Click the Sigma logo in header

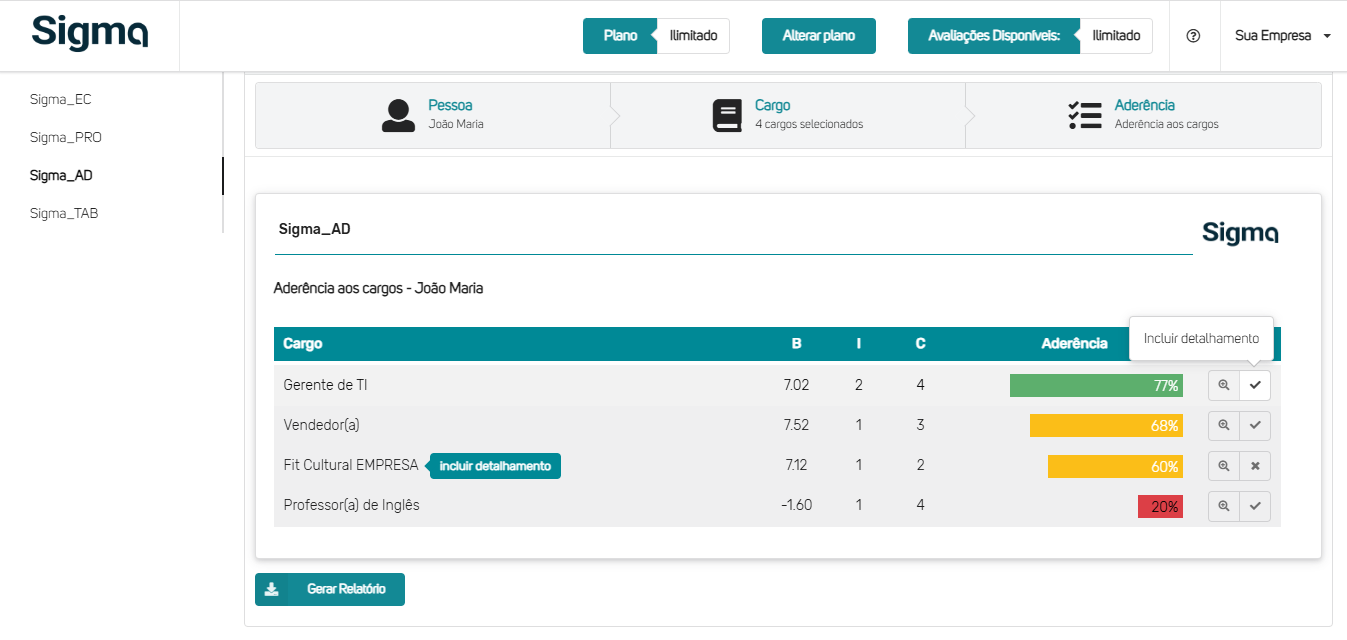coord(90,33)
